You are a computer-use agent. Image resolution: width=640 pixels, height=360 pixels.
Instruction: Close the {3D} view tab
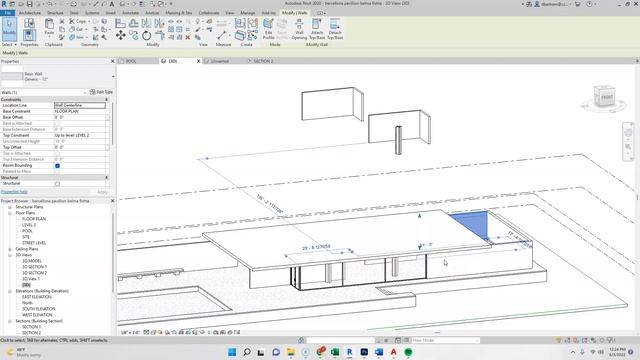pos(199,61)
